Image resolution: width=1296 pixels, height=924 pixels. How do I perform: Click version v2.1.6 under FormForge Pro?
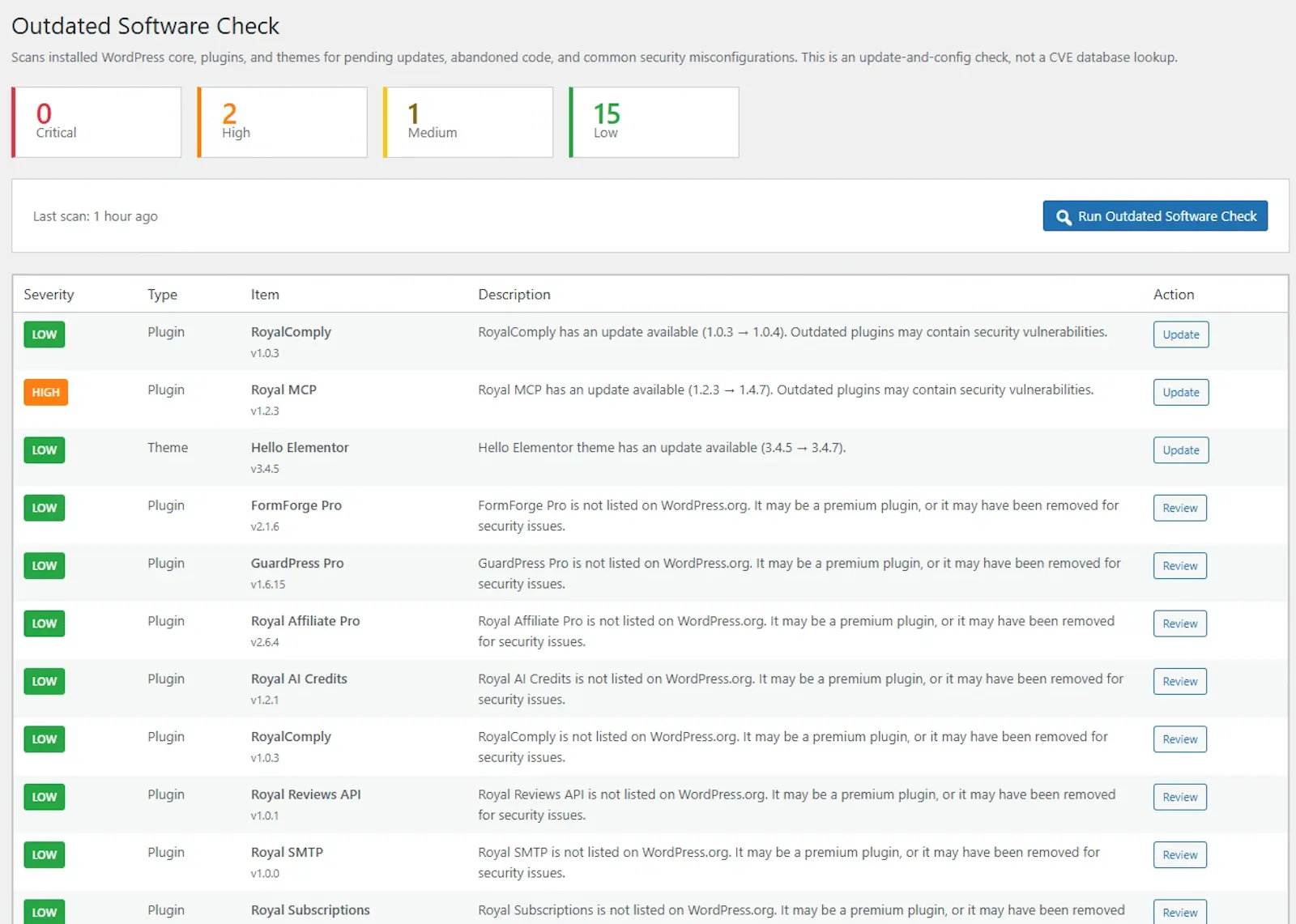click(265, 527)
